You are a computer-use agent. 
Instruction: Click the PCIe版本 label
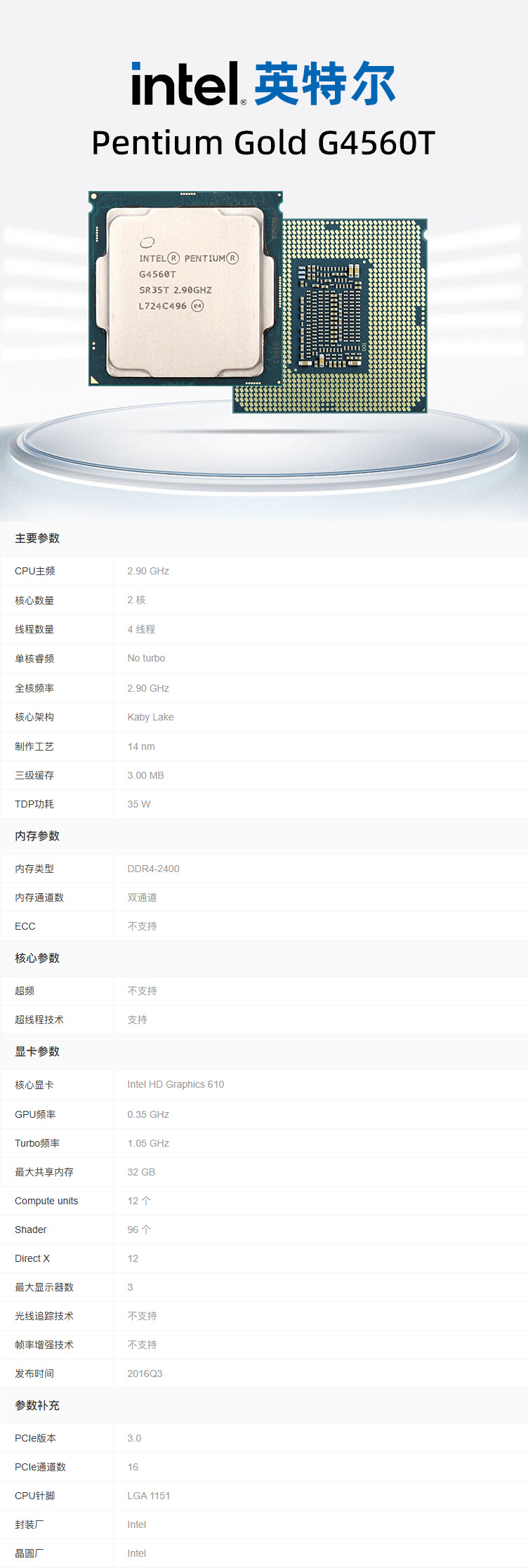[36, 1438]
